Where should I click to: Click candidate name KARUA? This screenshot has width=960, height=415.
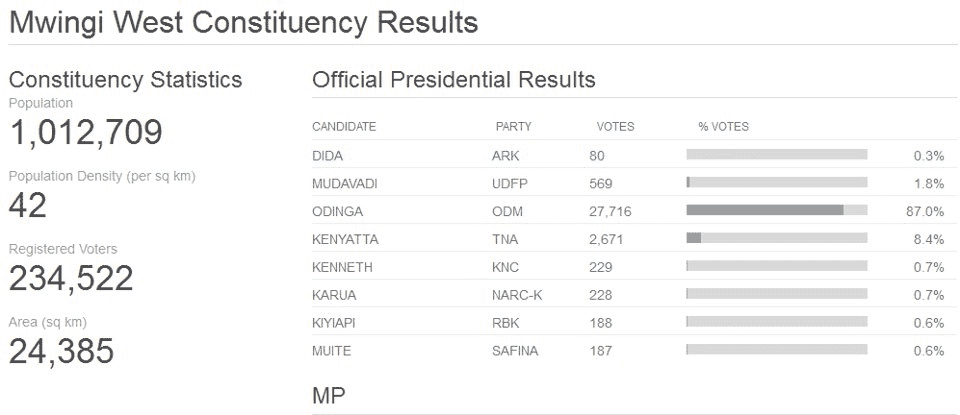(x=334, y=295)
